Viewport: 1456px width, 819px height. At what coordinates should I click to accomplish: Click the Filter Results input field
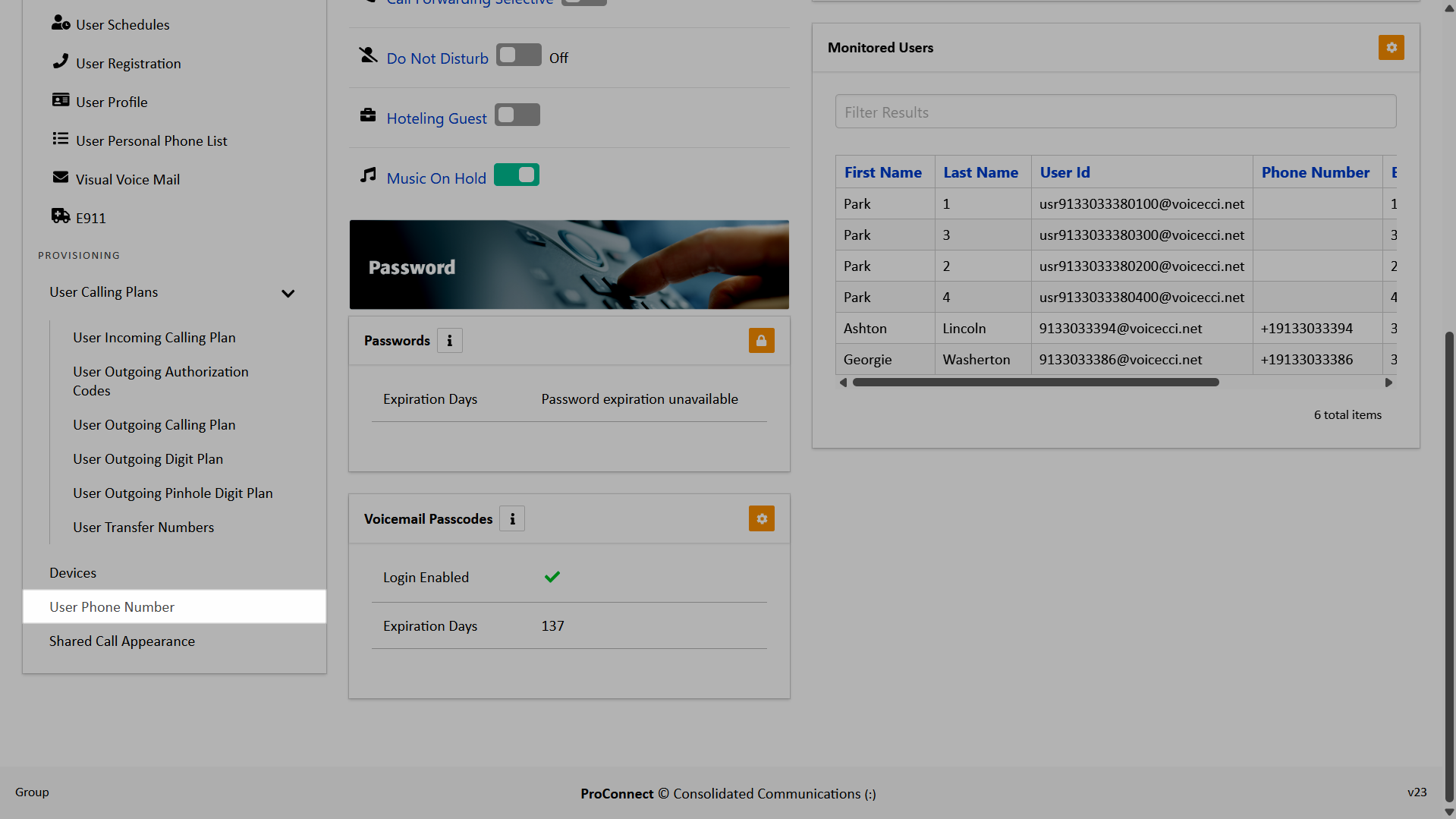pyautogui.click(x=1115, y=112)
